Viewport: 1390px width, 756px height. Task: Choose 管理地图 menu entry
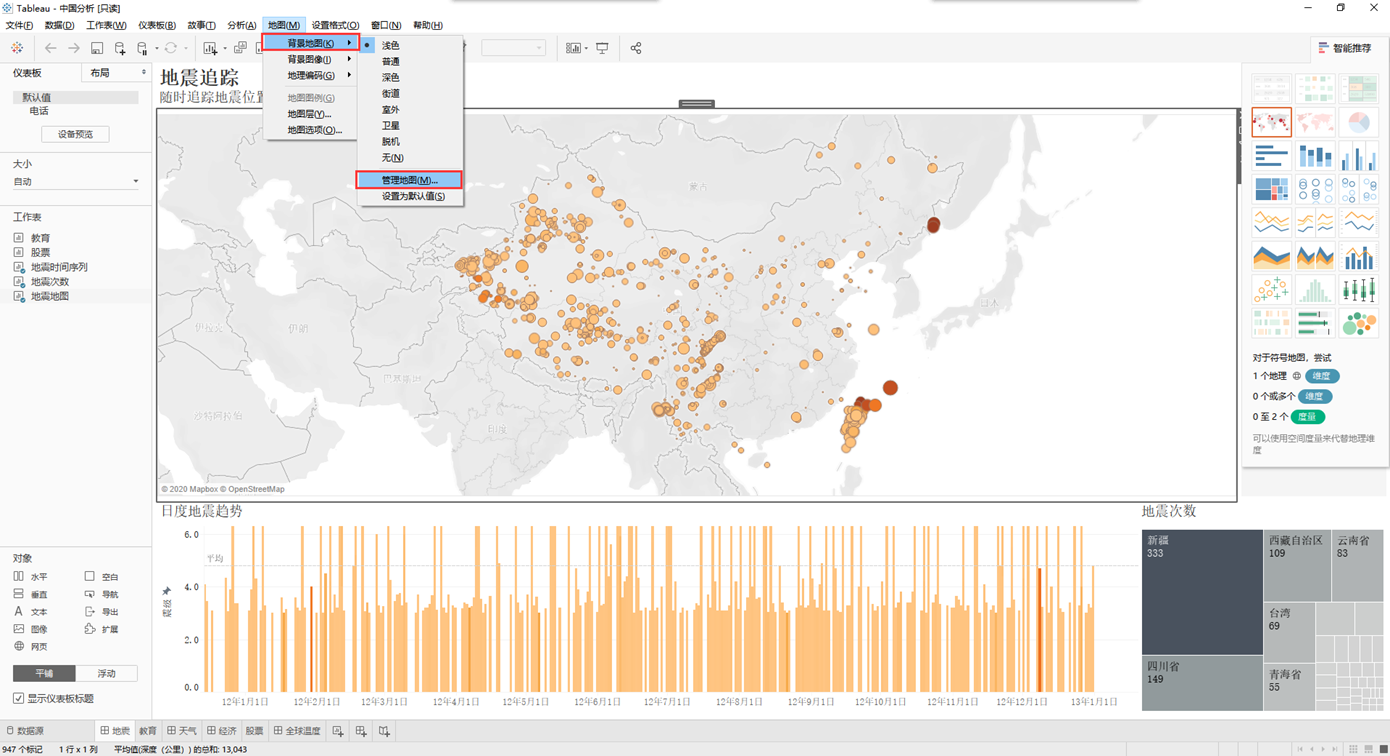coord(410,180)
